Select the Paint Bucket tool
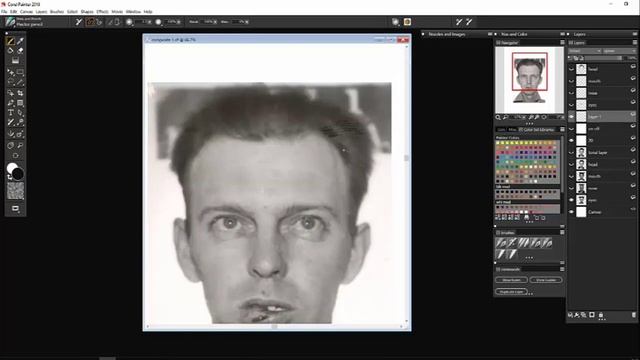This screenshot has height=360, width=640. tap(11, 51)
